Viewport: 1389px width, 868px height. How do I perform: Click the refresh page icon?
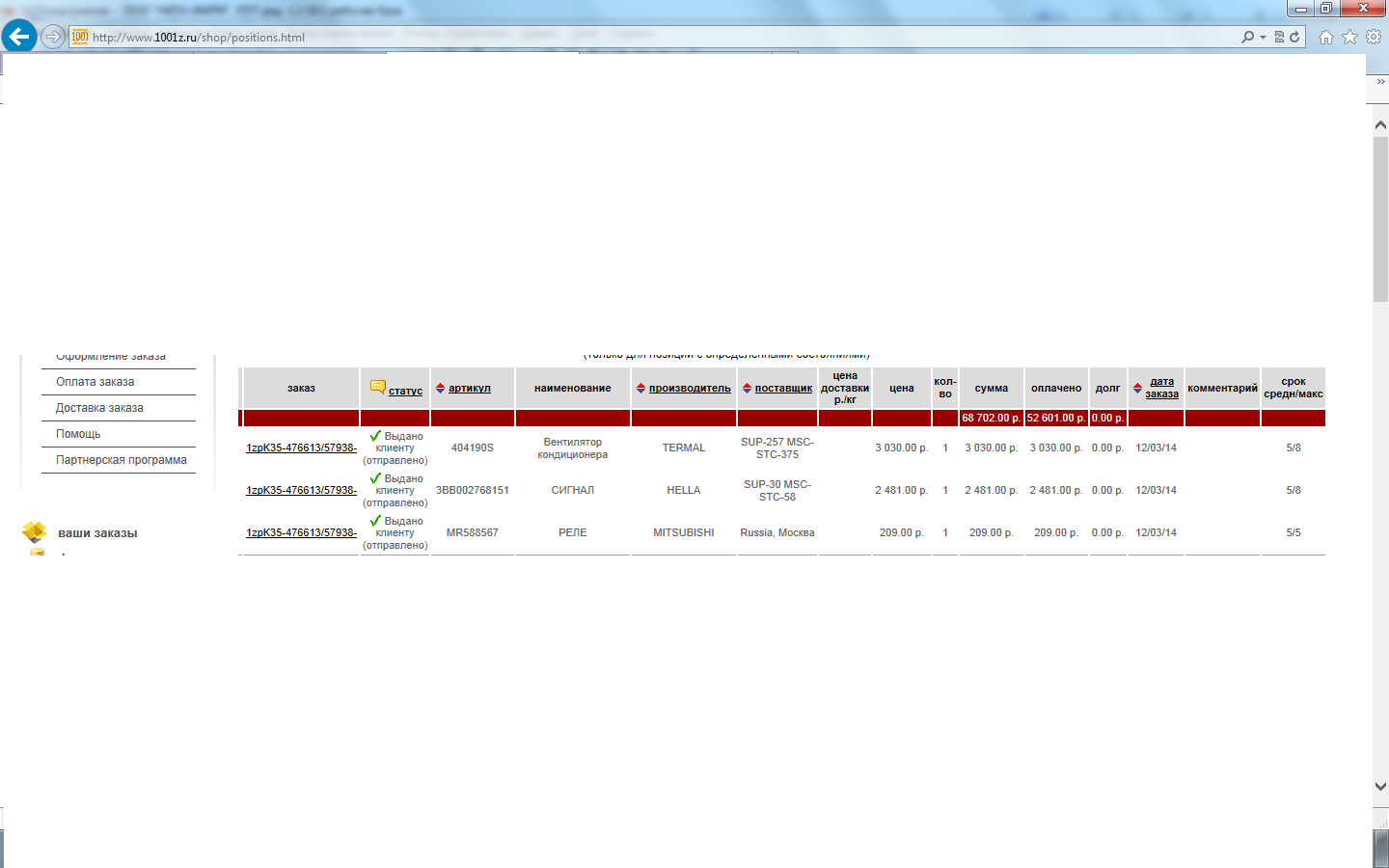pyautogui.click(x=1294, y=37)
